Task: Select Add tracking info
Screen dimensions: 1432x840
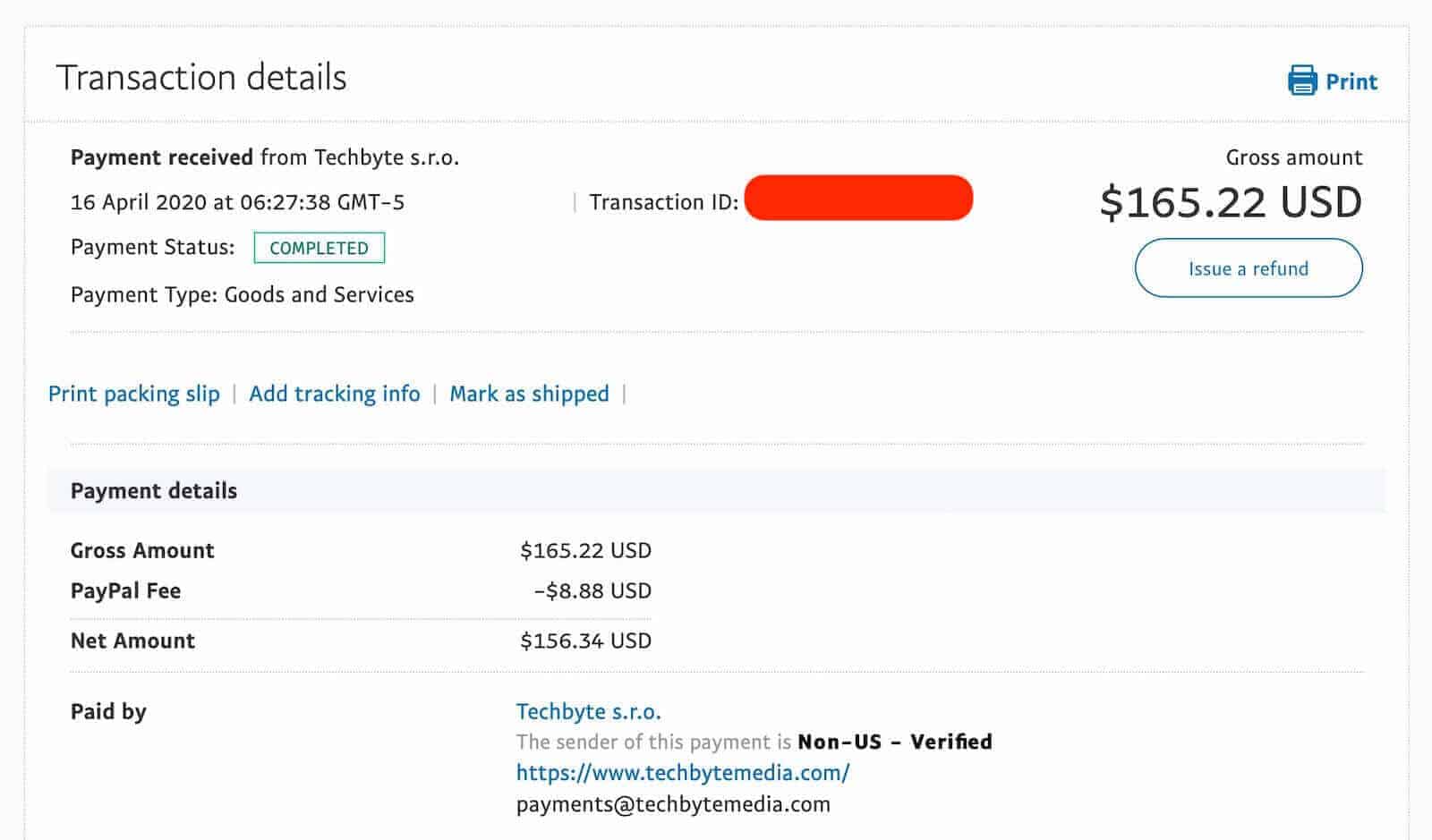Action: (334, 394)
